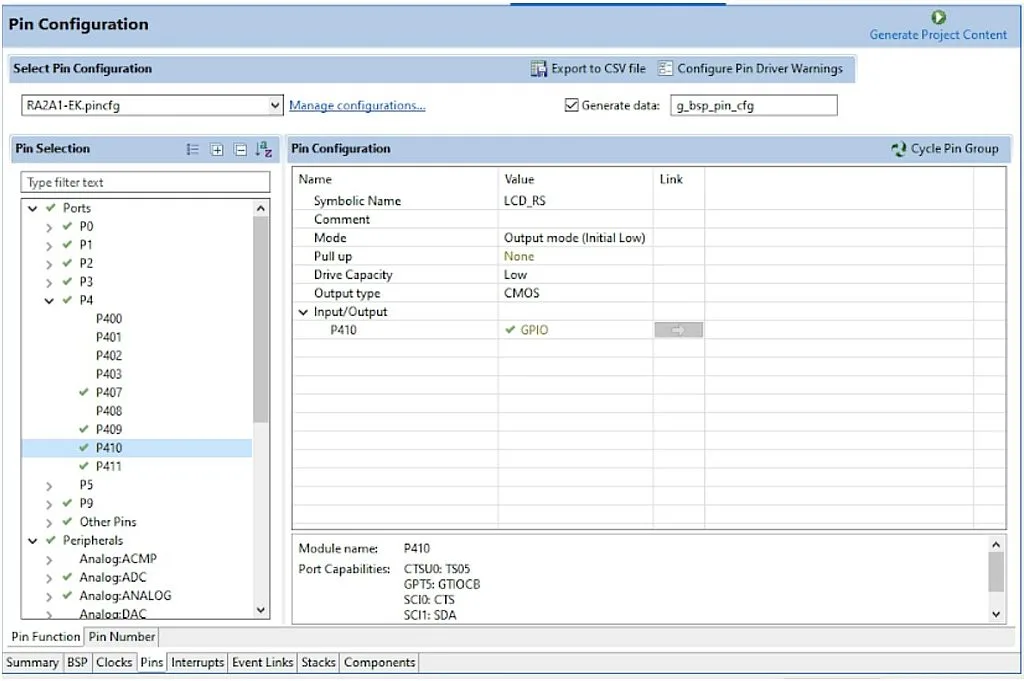The height and width of the screenshot is (681, 1024).
Task: Open the Manage configurations link
Action: pyautogui.click(x=357, y=105)
